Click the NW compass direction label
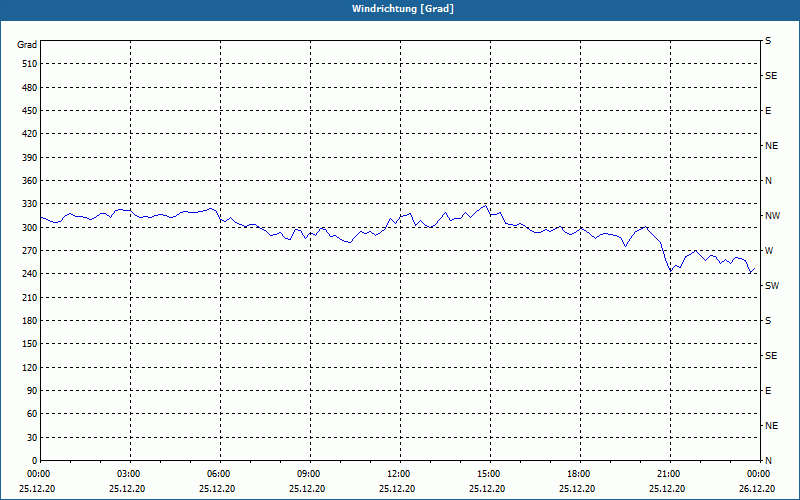Image resolution: width=800 pixels, height=500 pixels. click(772, 216)
